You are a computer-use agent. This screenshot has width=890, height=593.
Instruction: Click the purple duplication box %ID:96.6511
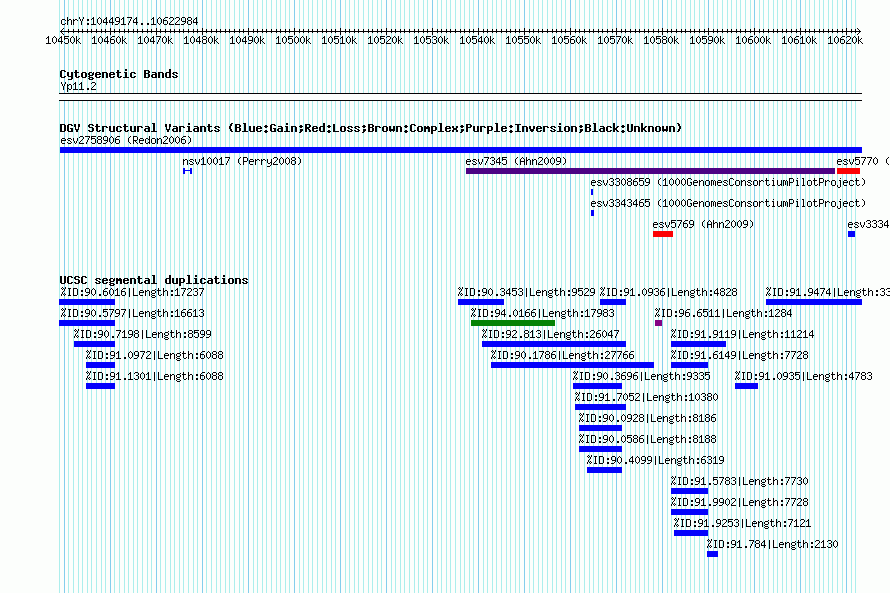(658, 323)
